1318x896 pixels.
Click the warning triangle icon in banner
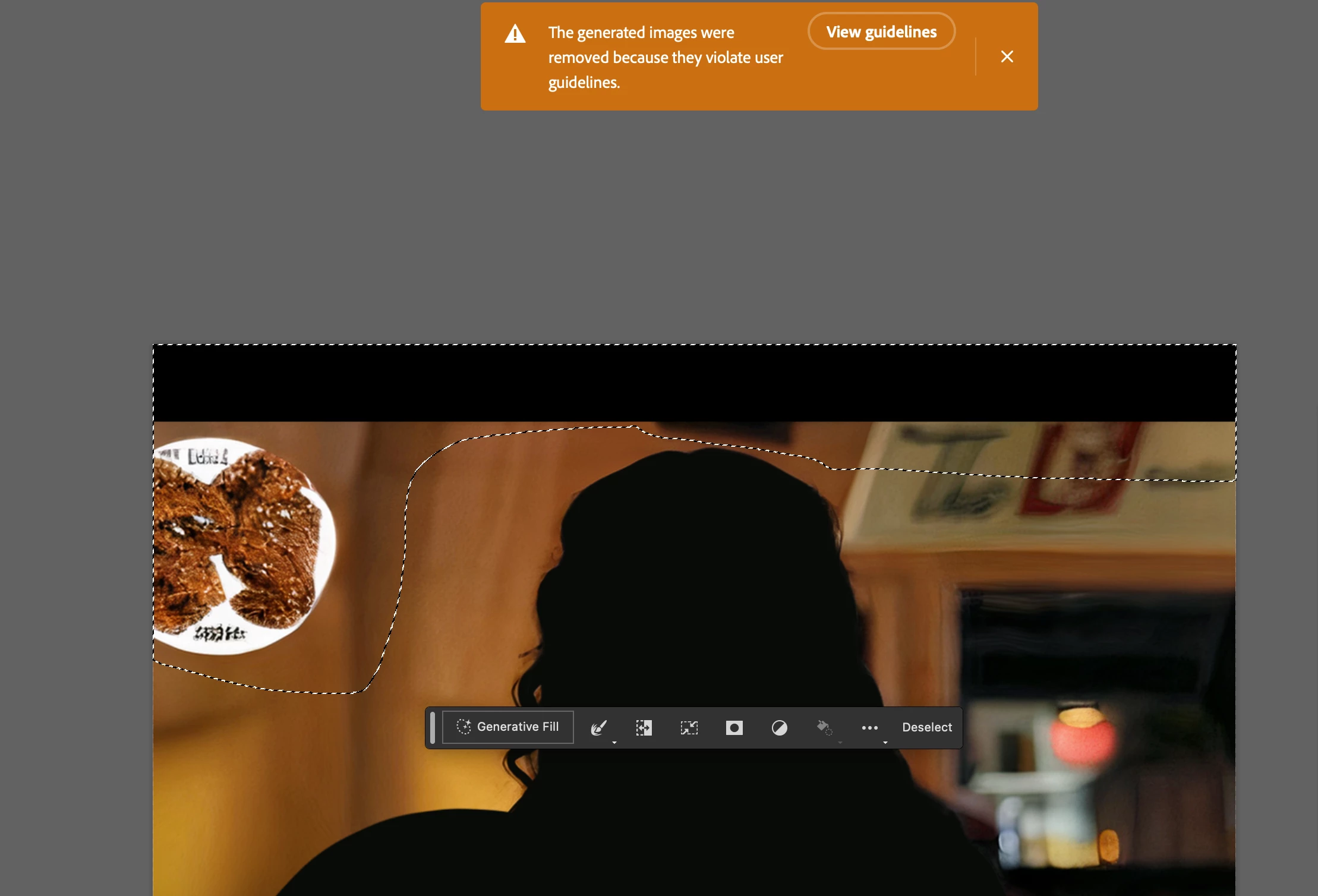(515, 34)
